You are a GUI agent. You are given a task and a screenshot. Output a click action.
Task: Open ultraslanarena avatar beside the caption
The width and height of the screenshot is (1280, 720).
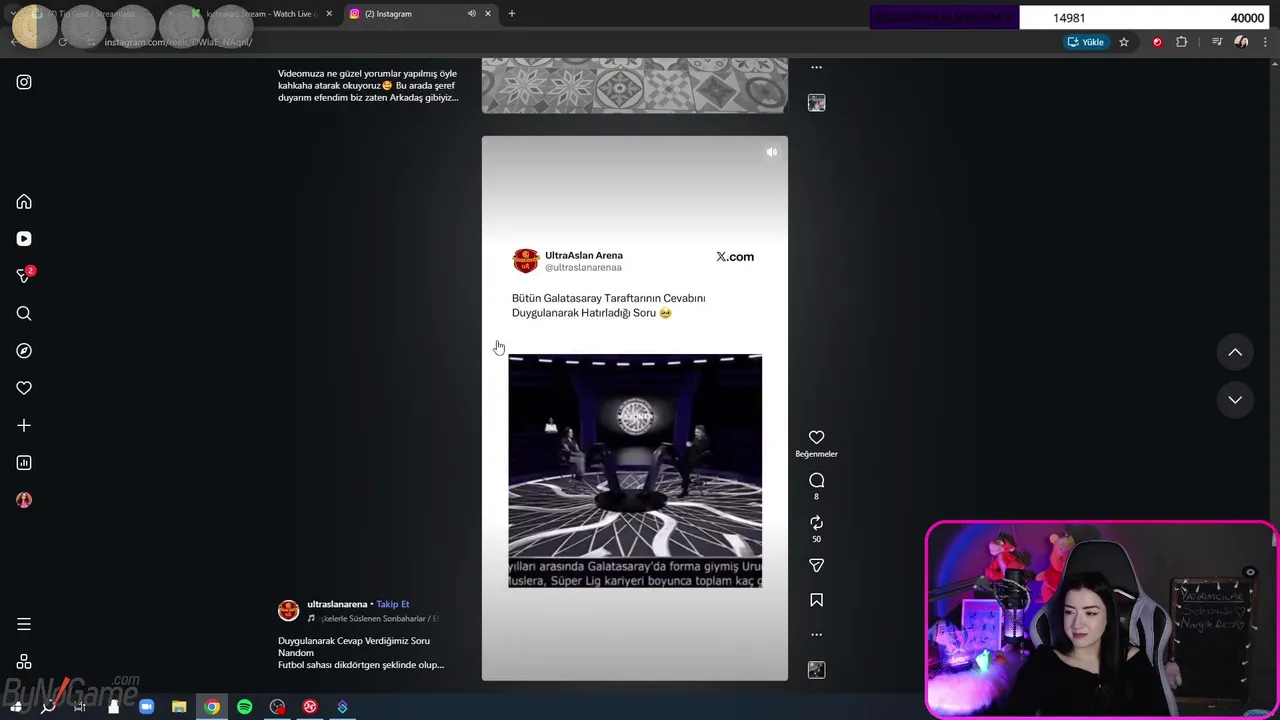(x=288, y=611)
